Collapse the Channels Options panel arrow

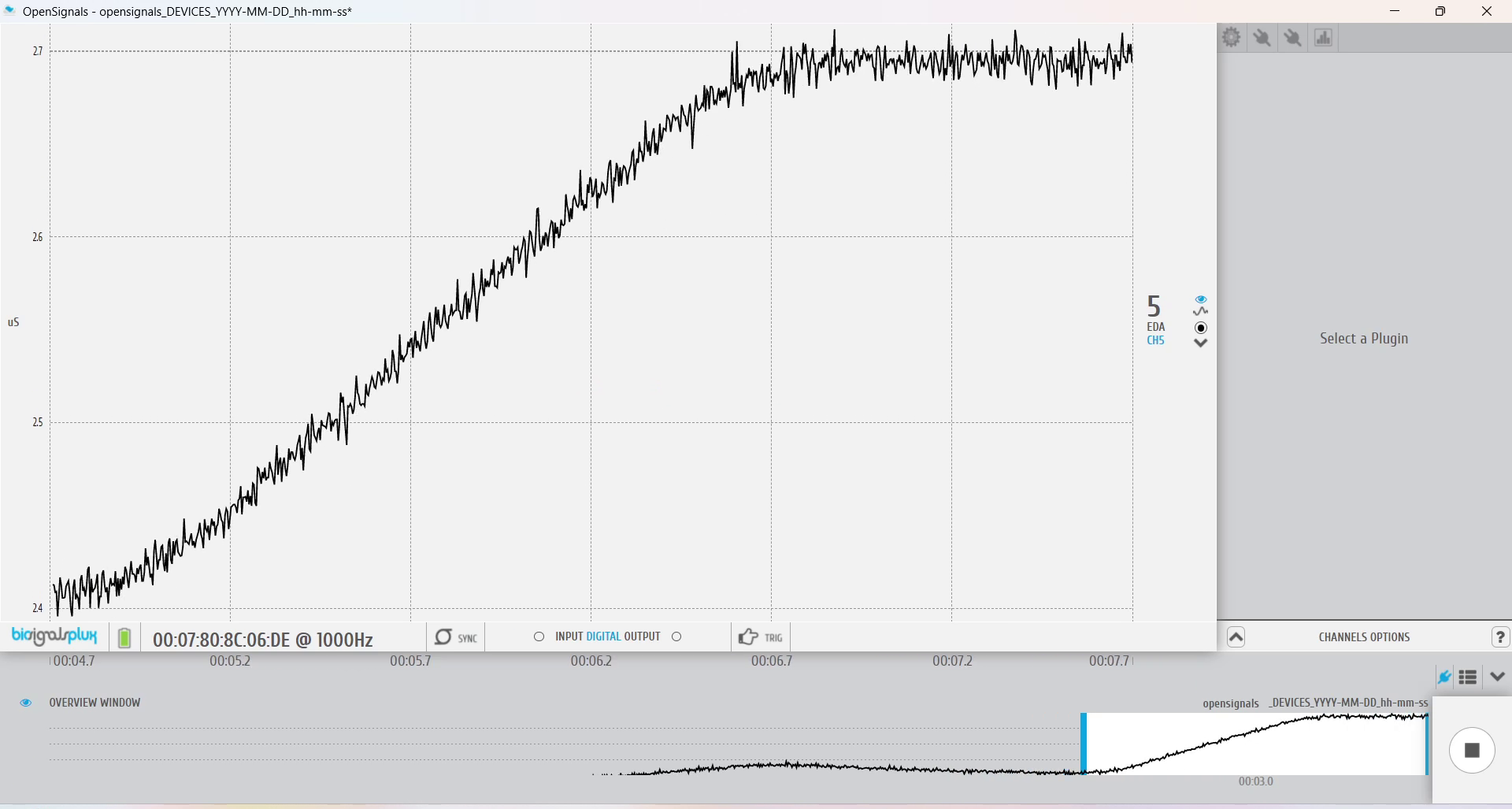(1236, 637)
